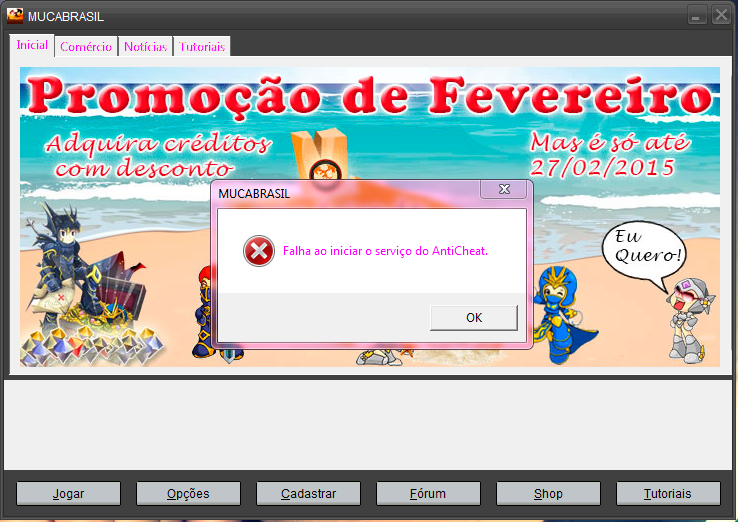Click the 'Promoção de Fevereiro' banner title
The width and height of the screenshot is (738, 522).
pos(369,97)
